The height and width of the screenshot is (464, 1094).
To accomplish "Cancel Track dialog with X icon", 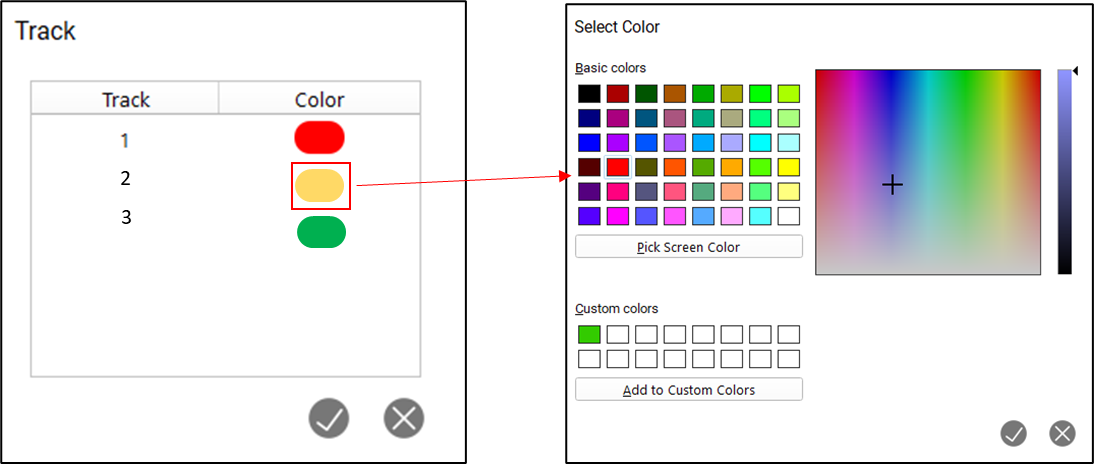I will tap(404, 418).
